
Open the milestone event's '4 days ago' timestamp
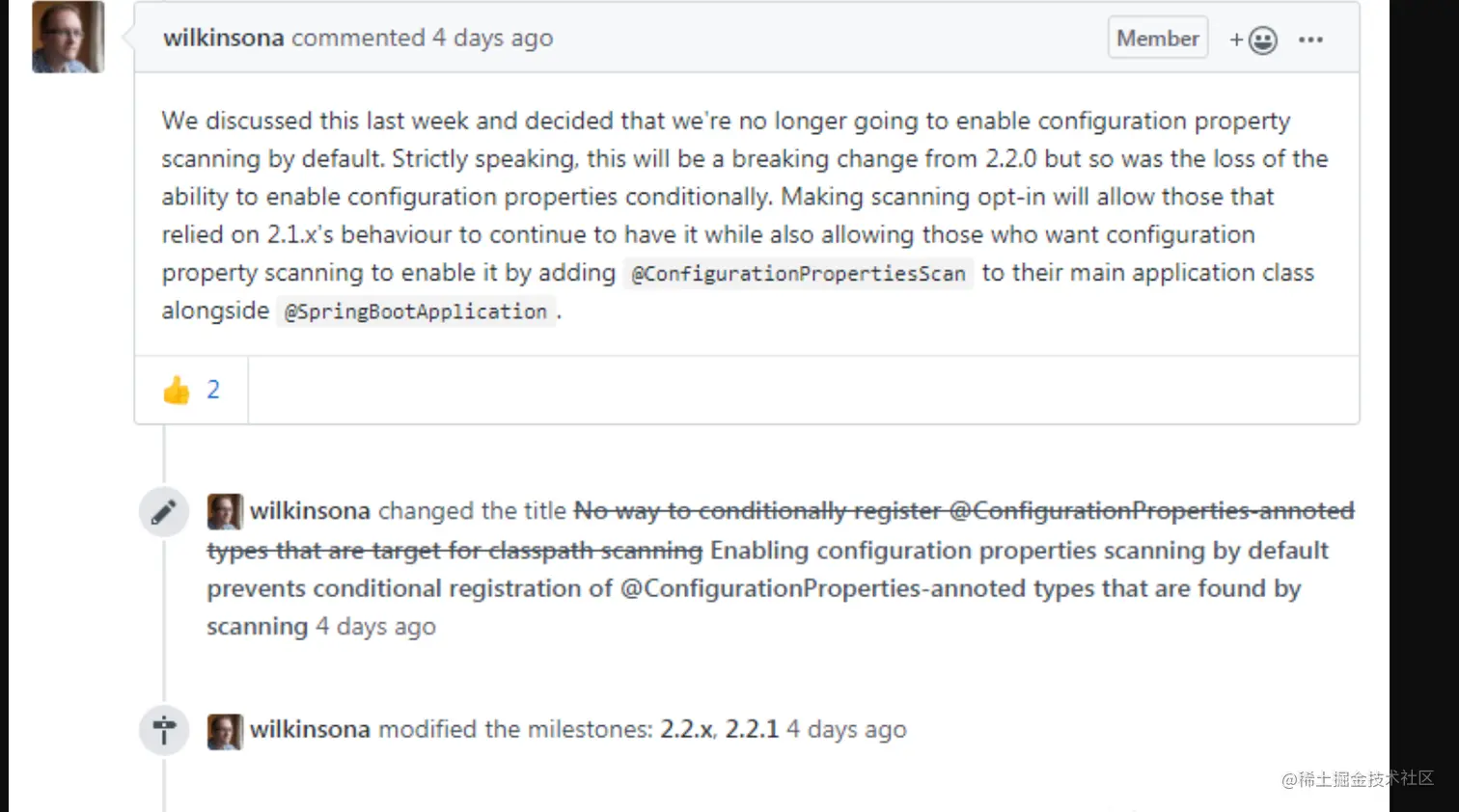click(846, 729)
